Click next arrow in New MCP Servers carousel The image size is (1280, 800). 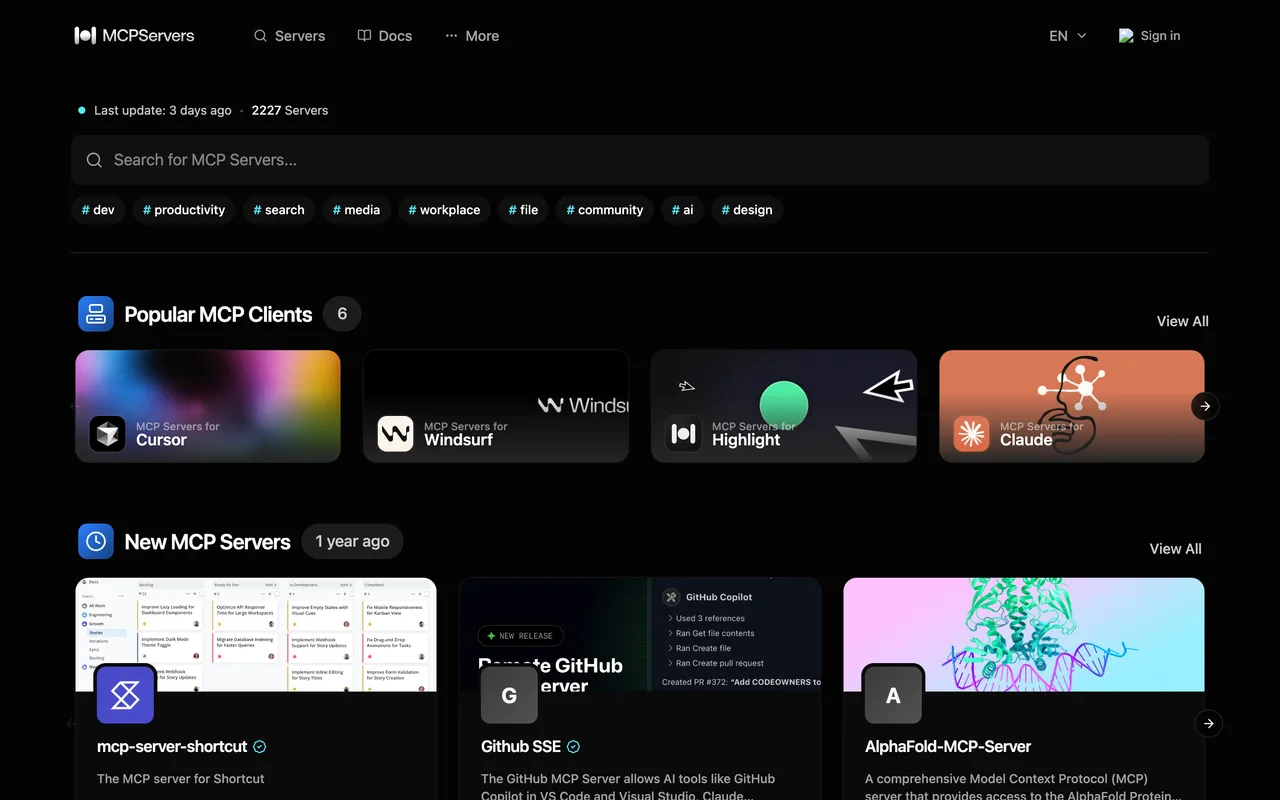click(x=1209, y=723)
